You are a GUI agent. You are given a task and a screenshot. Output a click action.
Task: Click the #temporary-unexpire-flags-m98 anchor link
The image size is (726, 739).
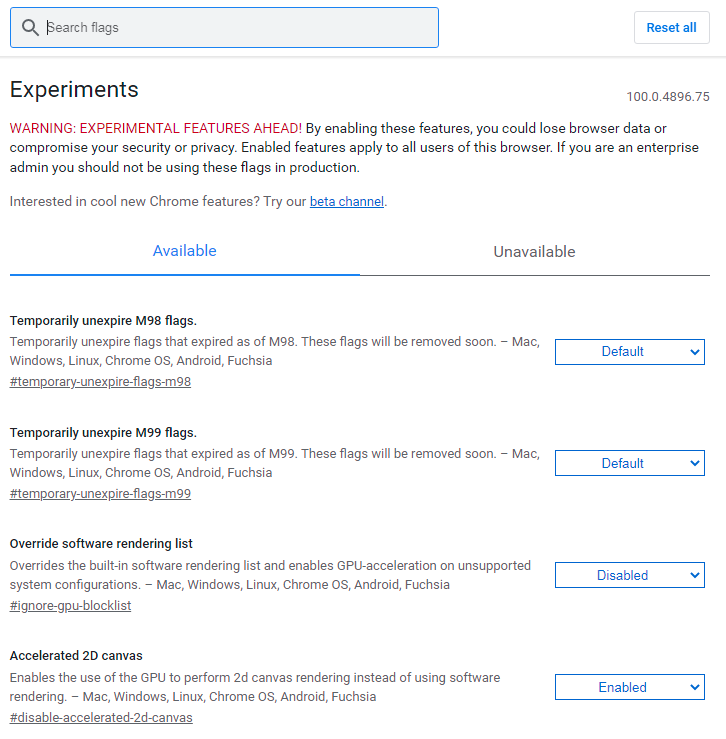tap(100, 382)
